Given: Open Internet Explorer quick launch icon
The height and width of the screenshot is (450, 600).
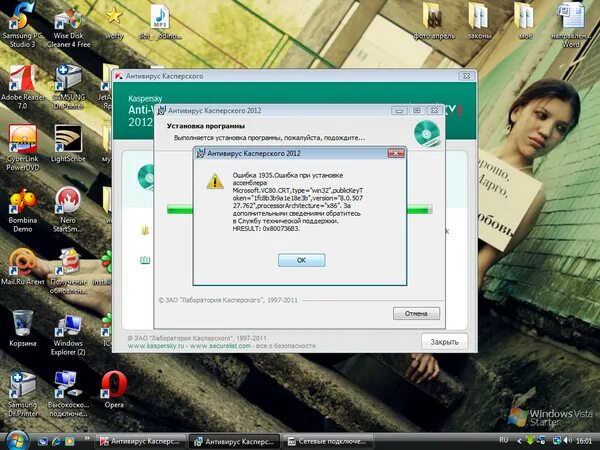Looking at the screenshot, I should (56, 442).
